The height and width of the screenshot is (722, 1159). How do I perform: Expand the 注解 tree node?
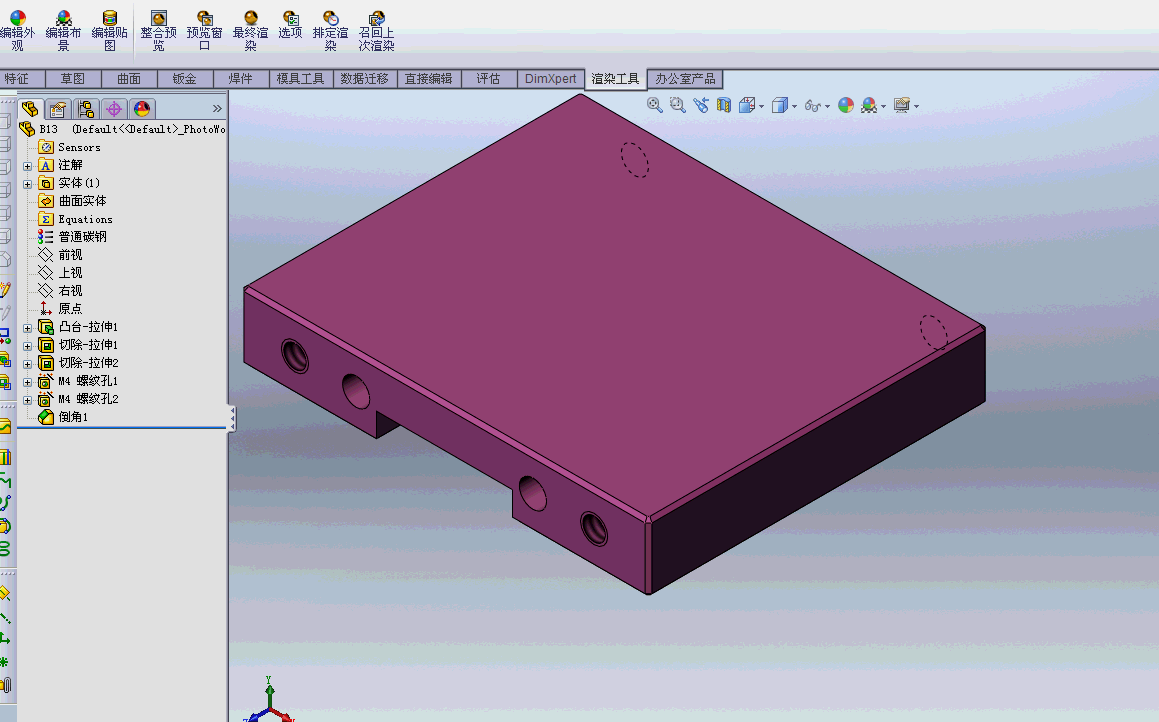[x=27, y=166]
